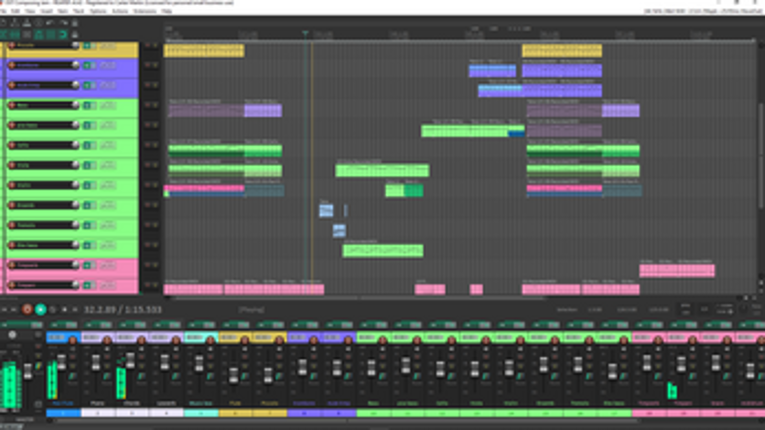Click the New Project toolbar icon
Screen dimensions: 765x430
(3, 22)
